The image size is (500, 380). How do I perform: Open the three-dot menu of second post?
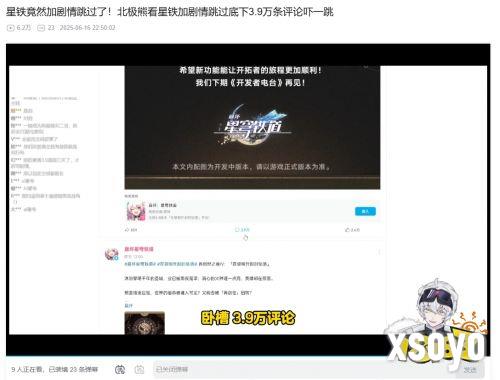(x=379, y=252)
